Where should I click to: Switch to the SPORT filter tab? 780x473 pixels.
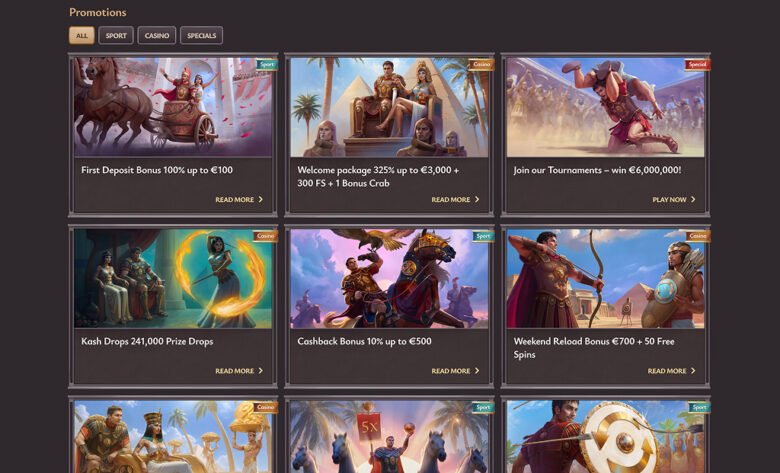click(116, 36)
